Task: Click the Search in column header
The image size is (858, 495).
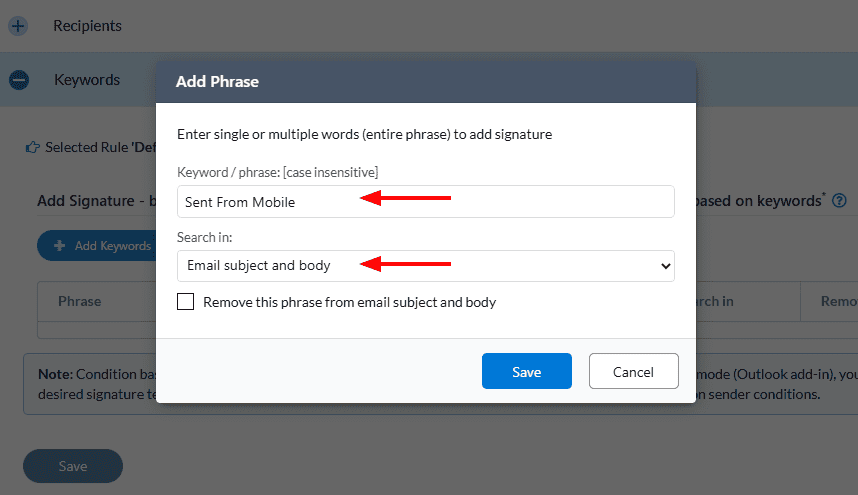Action: pyautogui.click(x=713, y=301)
